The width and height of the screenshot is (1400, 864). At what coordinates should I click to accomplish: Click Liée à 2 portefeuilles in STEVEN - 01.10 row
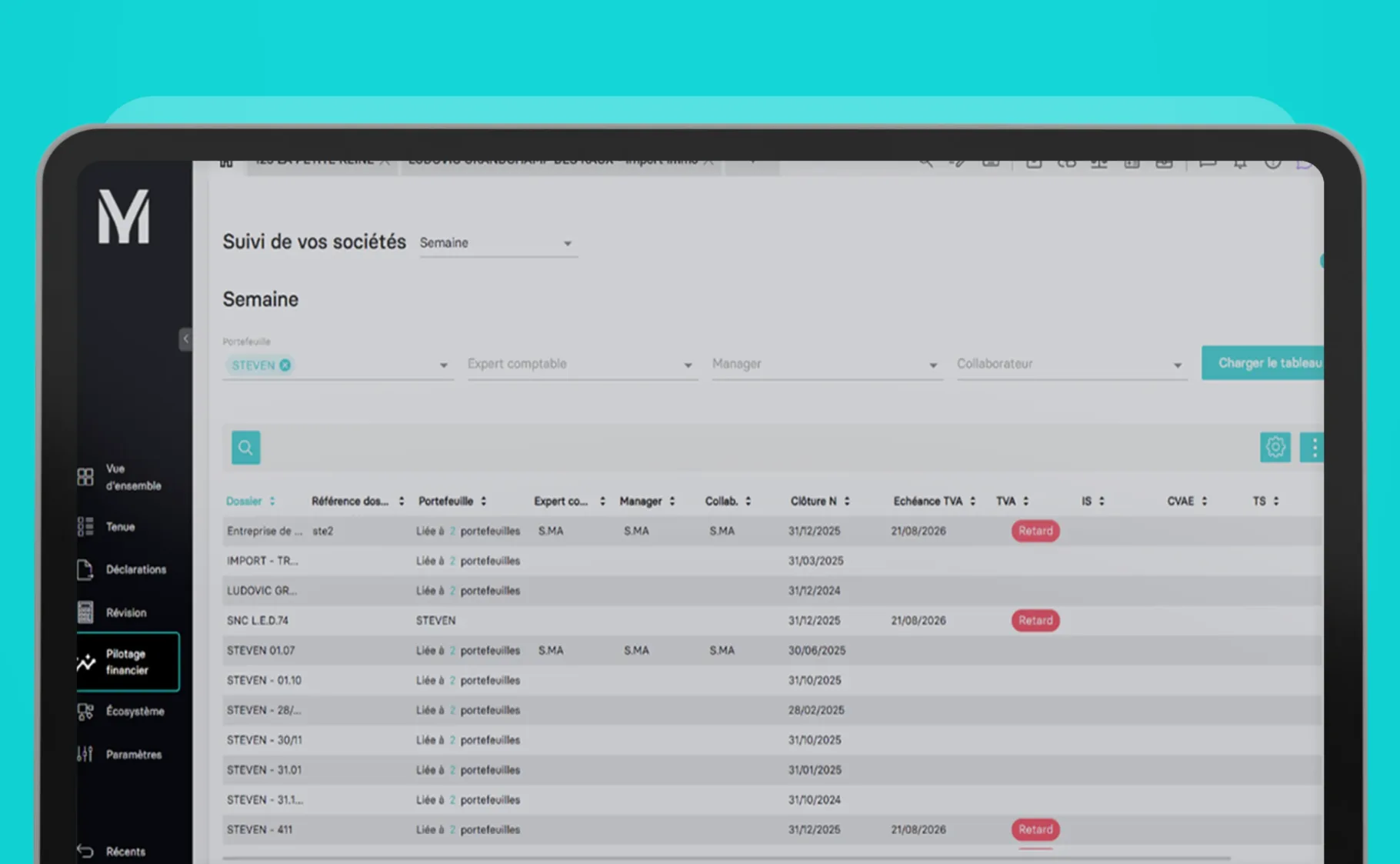(468, 681)
